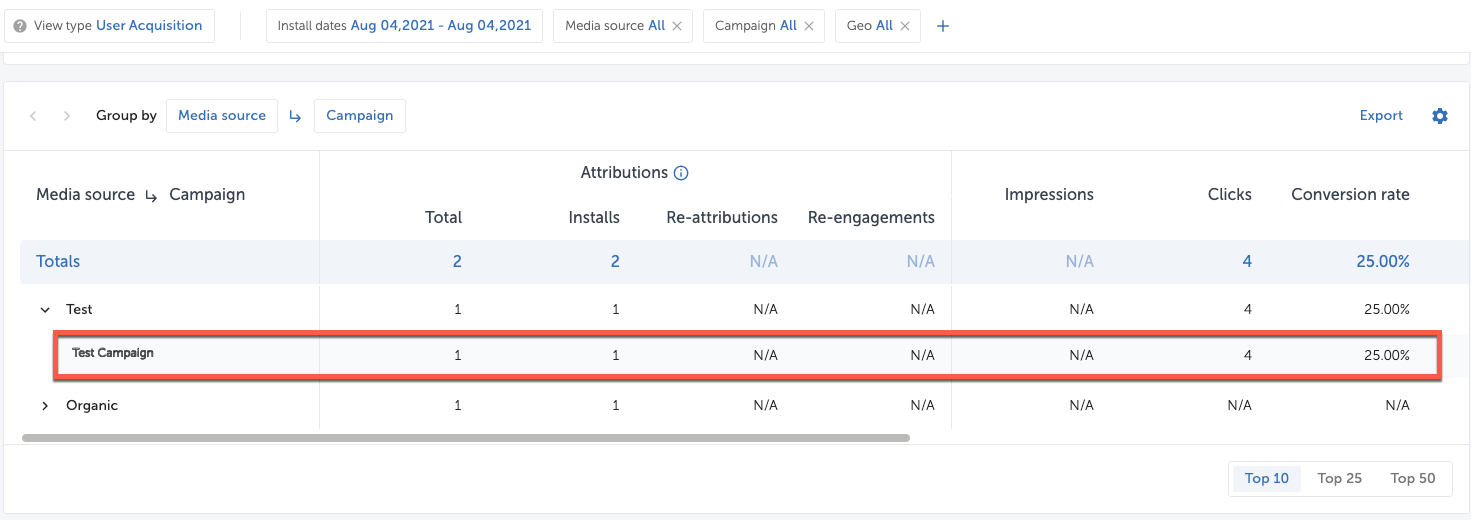Collapse the Test media source row

point(45,310)
